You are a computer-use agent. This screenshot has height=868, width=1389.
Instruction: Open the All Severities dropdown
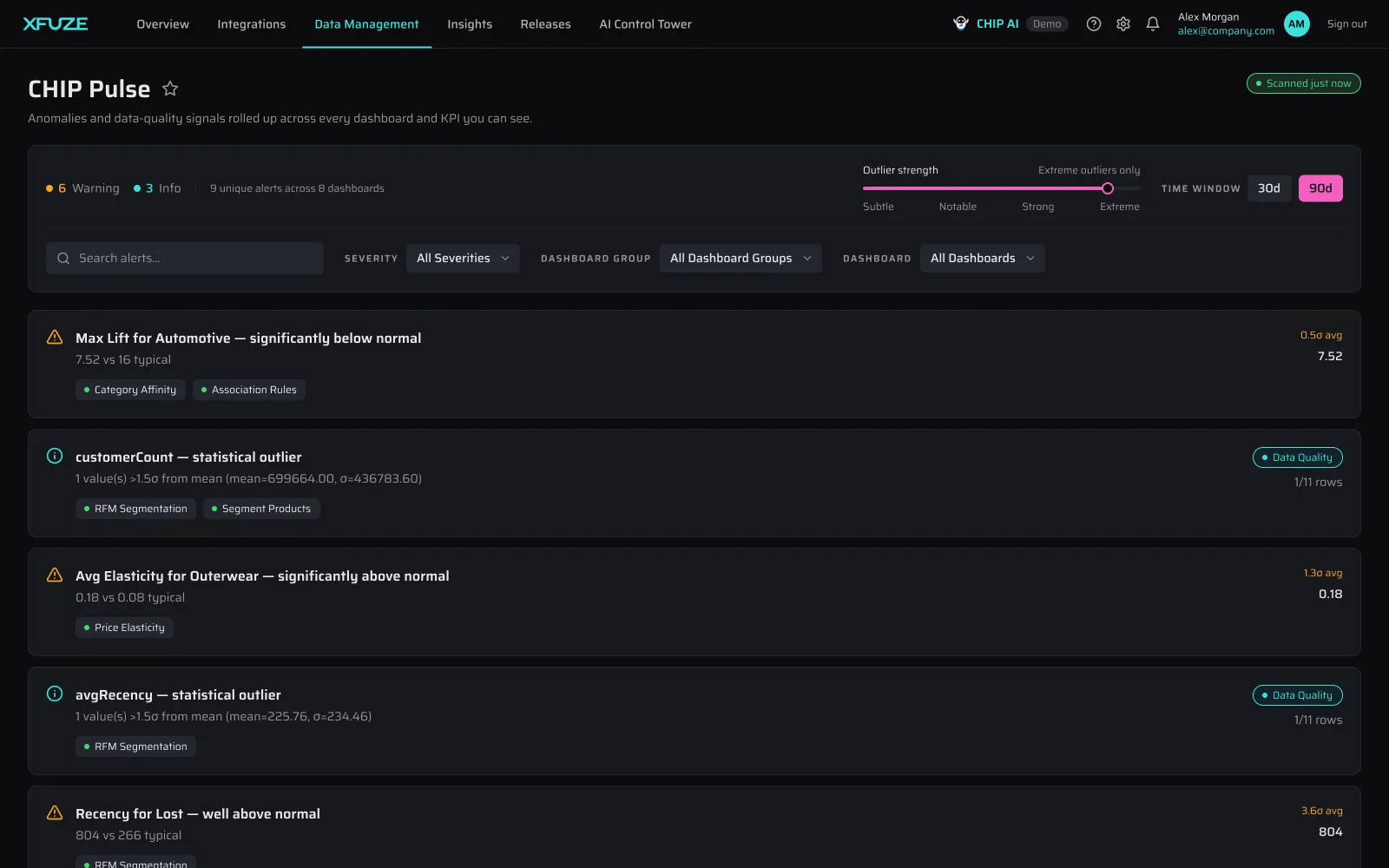click(x=463, y=258)
